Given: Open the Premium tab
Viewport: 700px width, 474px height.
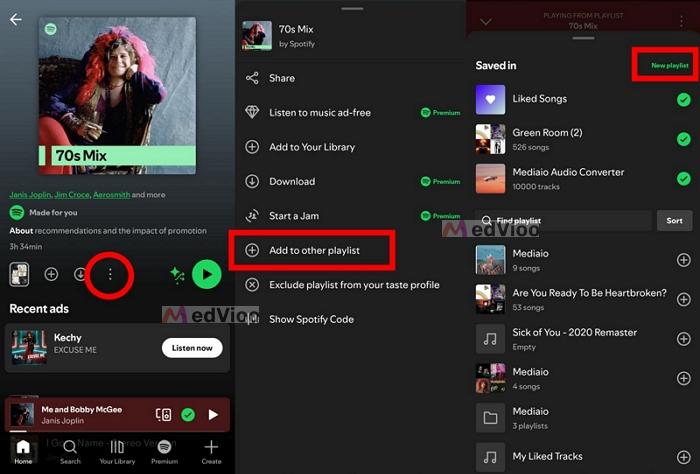Looking at the screenshot, I should 164,452.
